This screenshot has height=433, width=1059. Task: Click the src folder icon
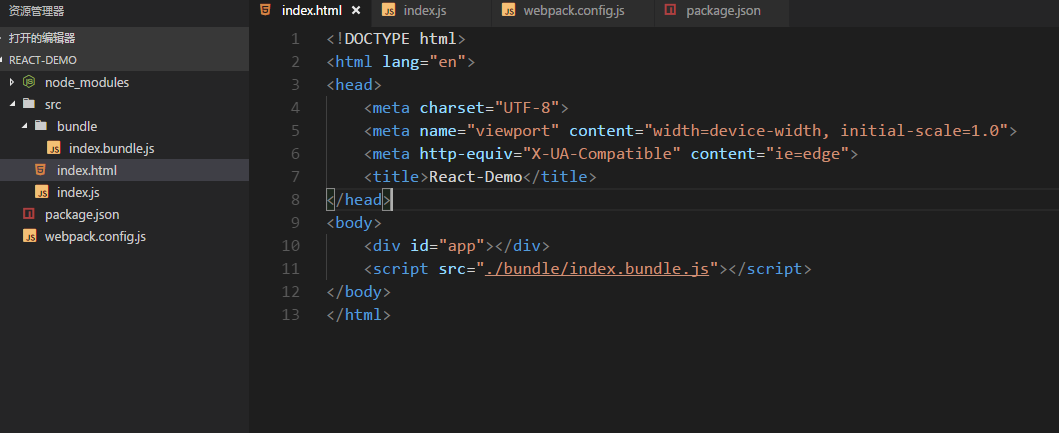[28, 104]
